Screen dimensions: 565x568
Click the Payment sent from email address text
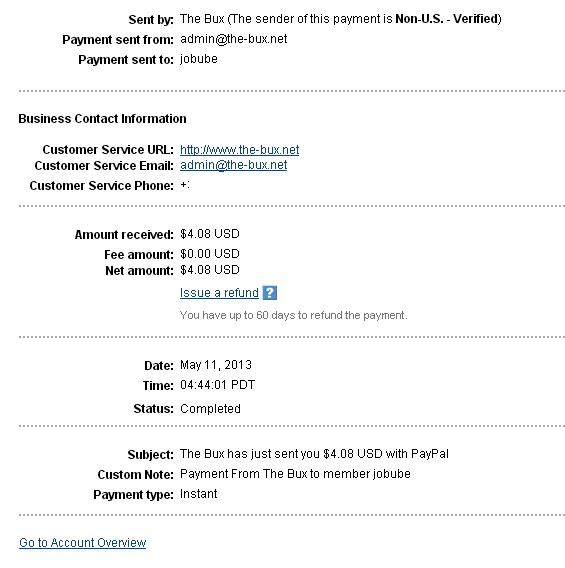234,39
